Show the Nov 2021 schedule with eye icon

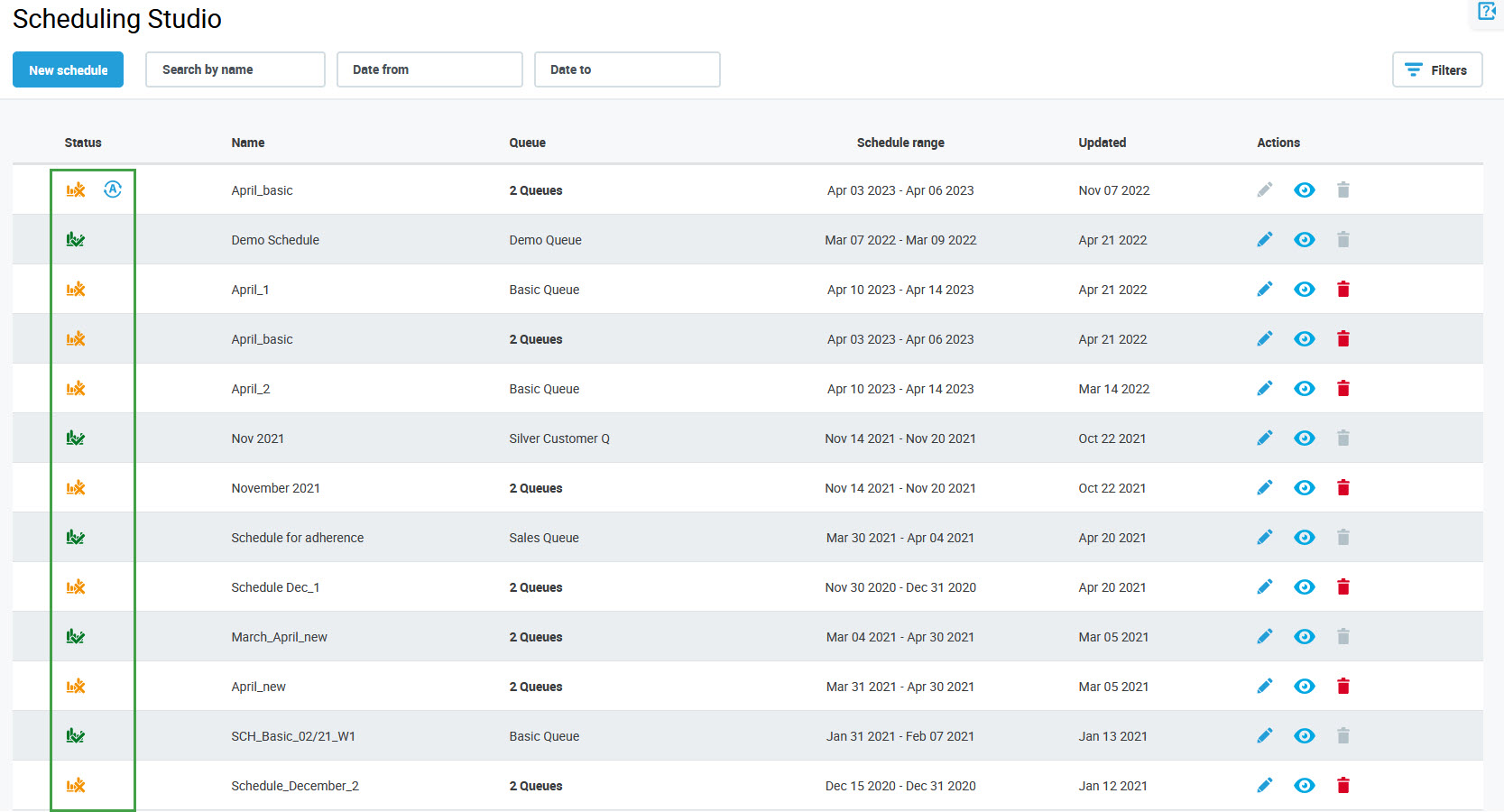point(1304,438)
